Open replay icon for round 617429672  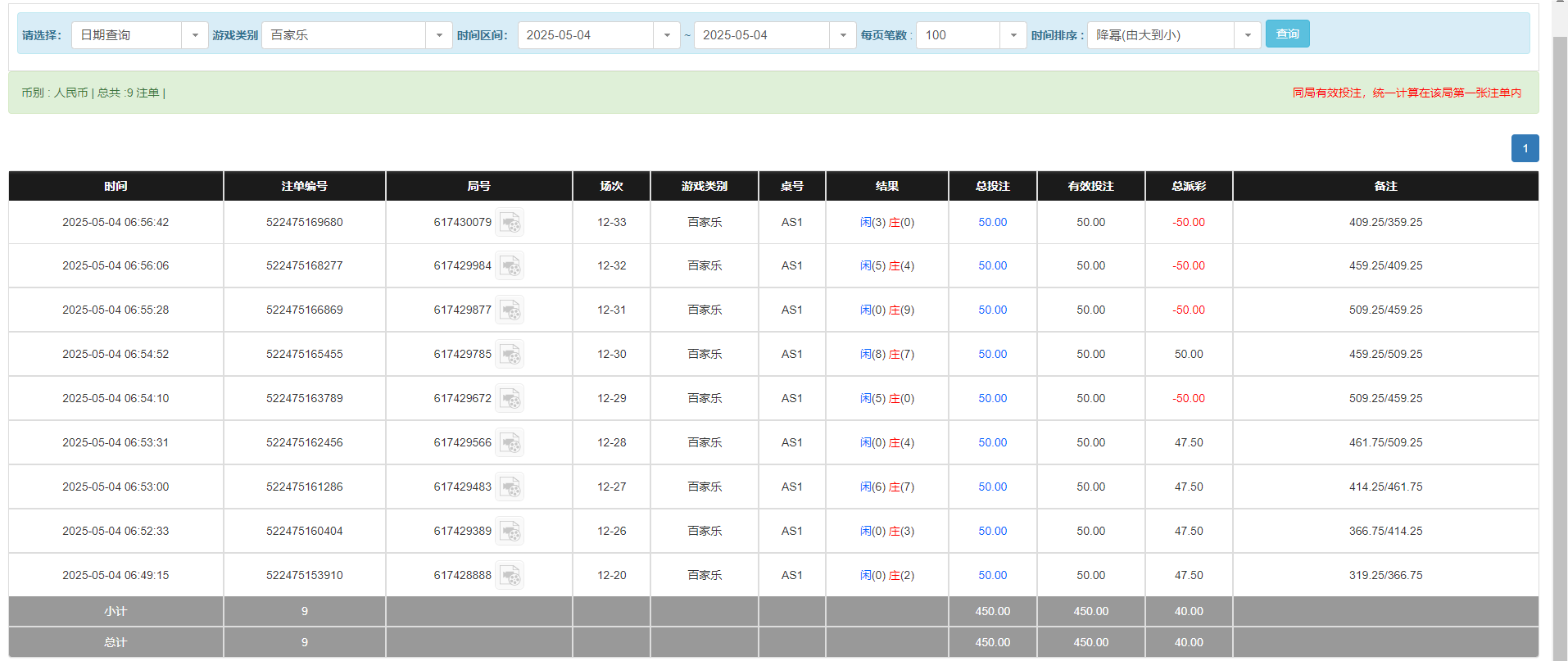[510, 399]
